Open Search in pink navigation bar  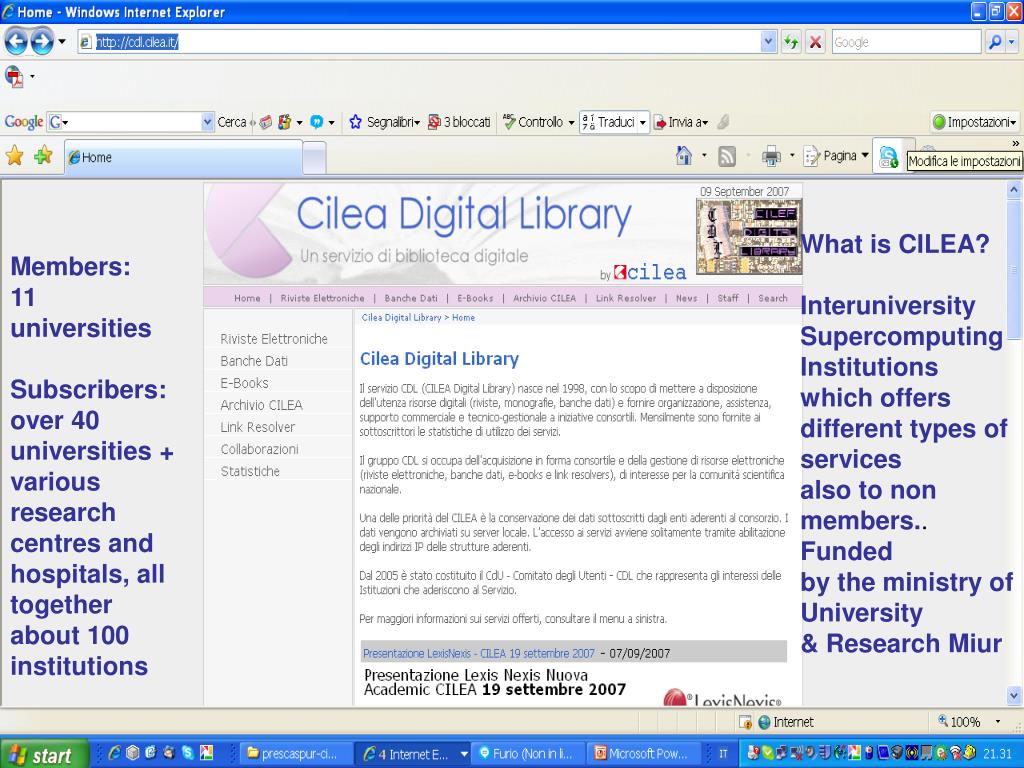coord(773,298)
